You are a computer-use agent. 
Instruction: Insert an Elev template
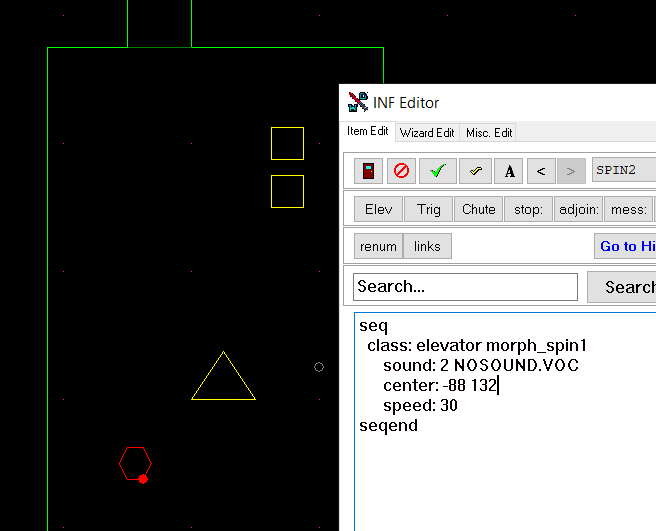coord(378,209)
